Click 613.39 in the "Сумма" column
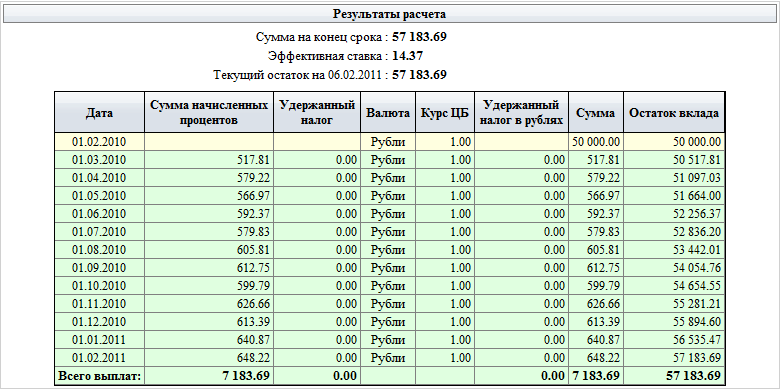 click(x=596, y=321)
